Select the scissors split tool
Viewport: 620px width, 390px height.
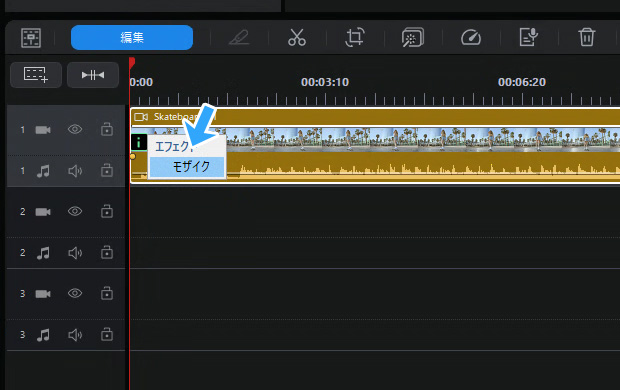[x=297, y=38]
